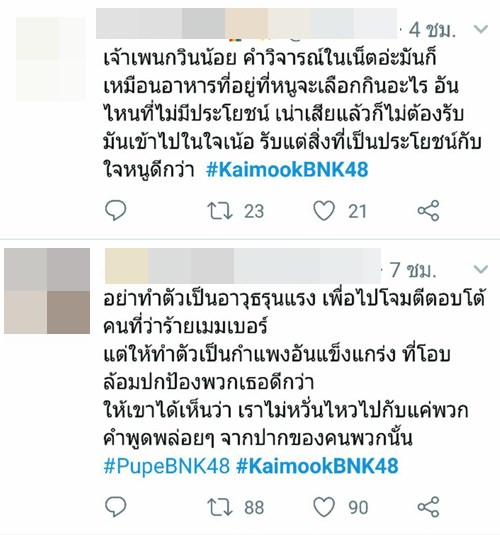
Task: Open #KaimookBNK48 hashtag in first tweet
Action: (x=287, y=170)
